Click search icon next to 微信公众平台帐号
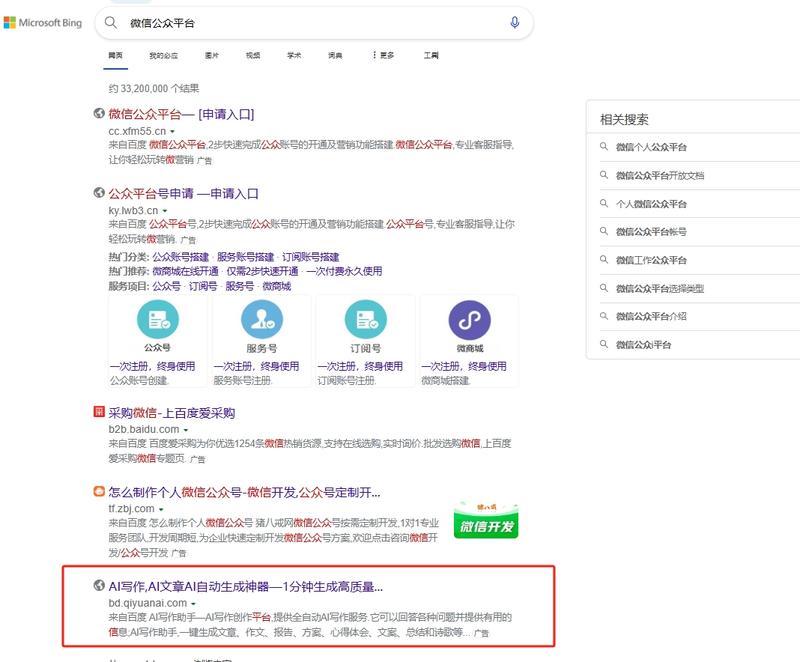Screen dimensions: 800x662 pos(604,231)
